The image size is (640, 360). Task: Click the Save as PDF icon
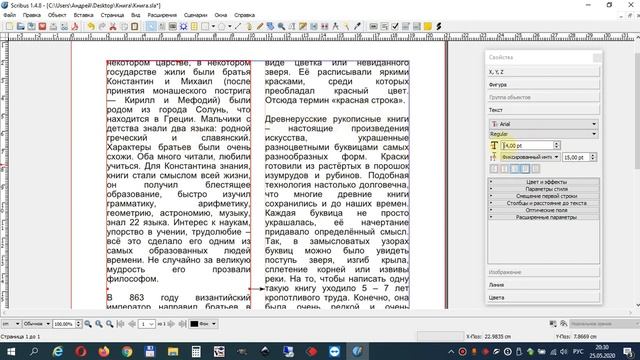click(75, 27)
